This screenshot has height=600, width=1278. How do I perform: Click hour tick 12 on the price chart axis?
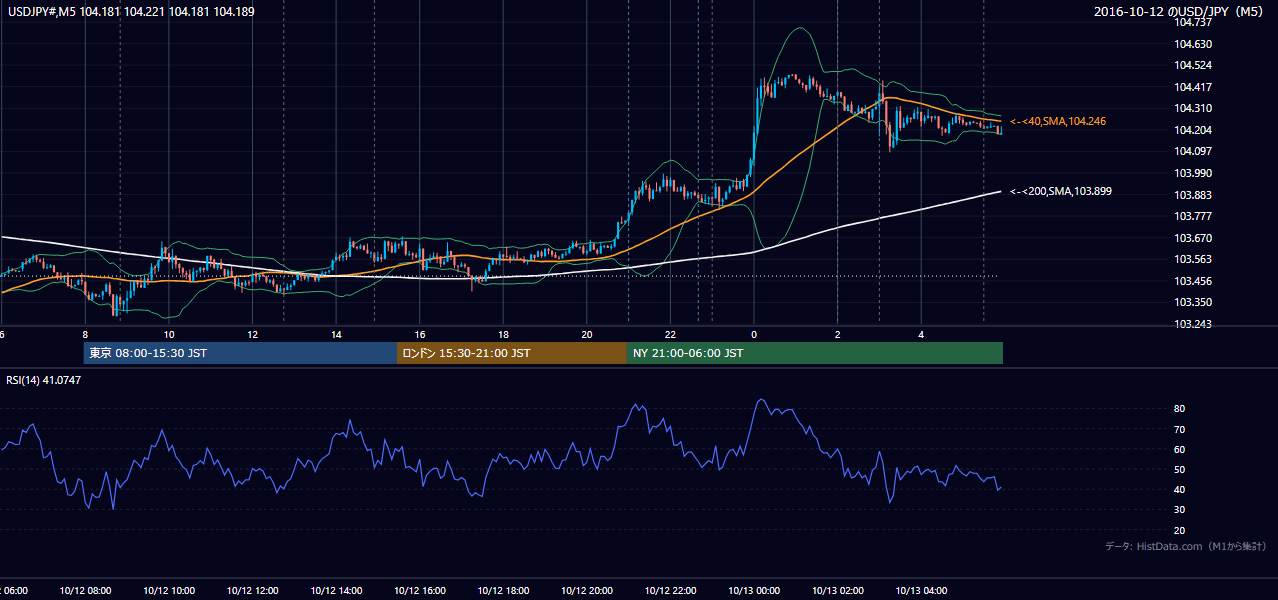pyautogui.click(x=252, y=335)
